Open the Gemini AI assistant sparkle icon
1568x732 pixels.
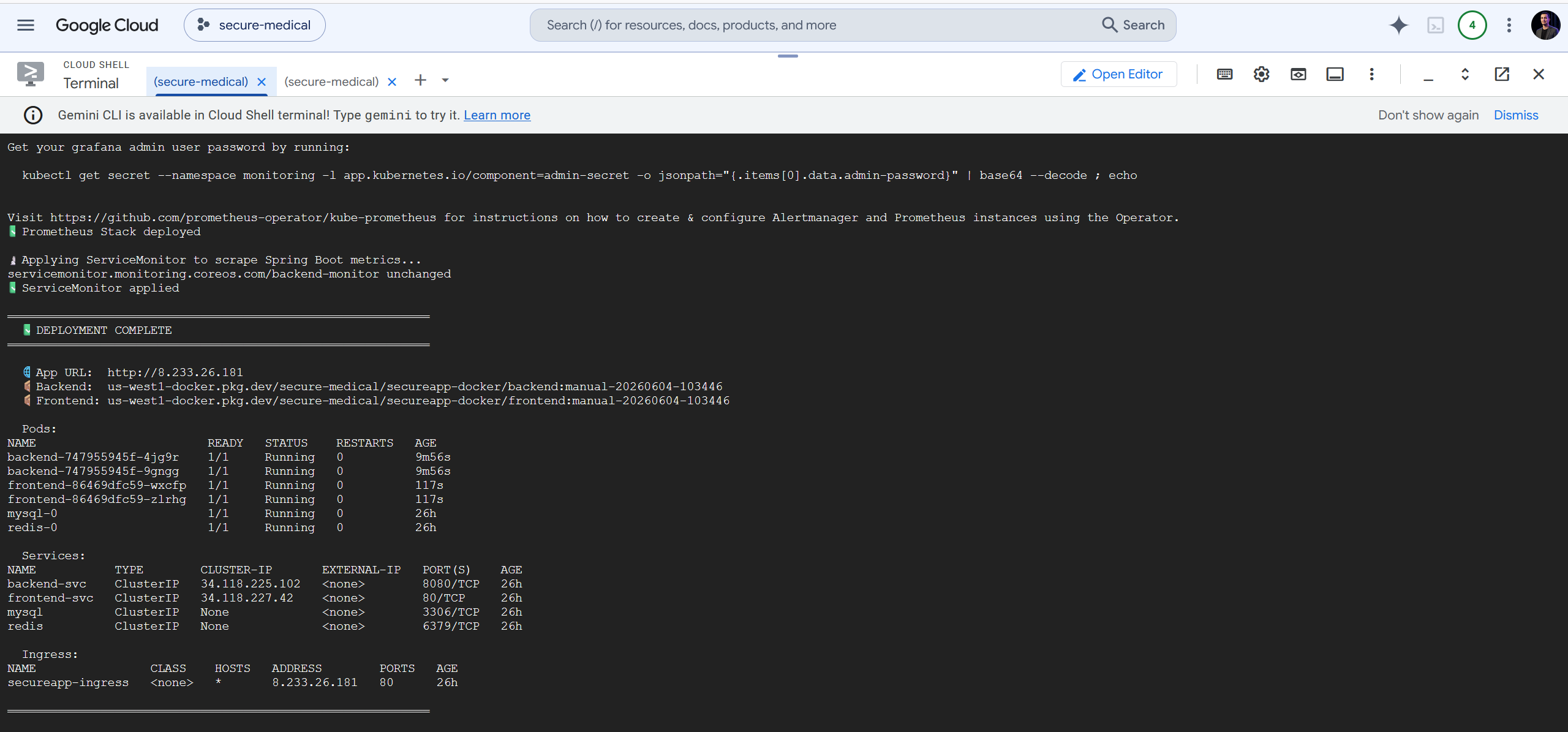tap(1399, 25)
